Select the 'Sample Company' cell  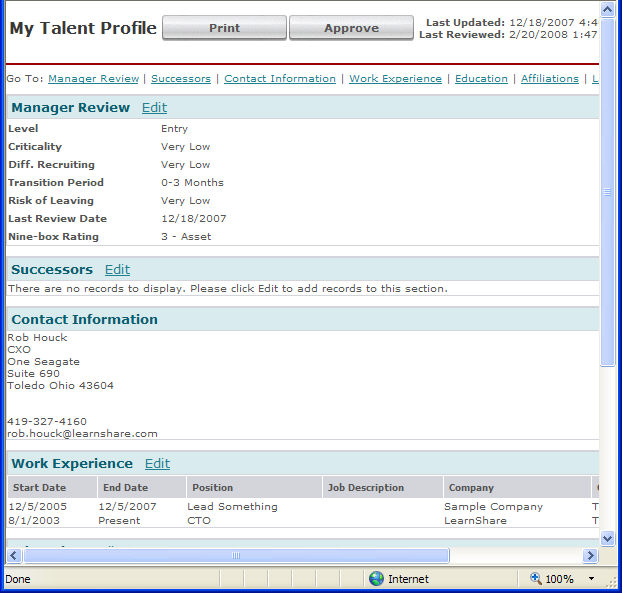pos(493,507)
